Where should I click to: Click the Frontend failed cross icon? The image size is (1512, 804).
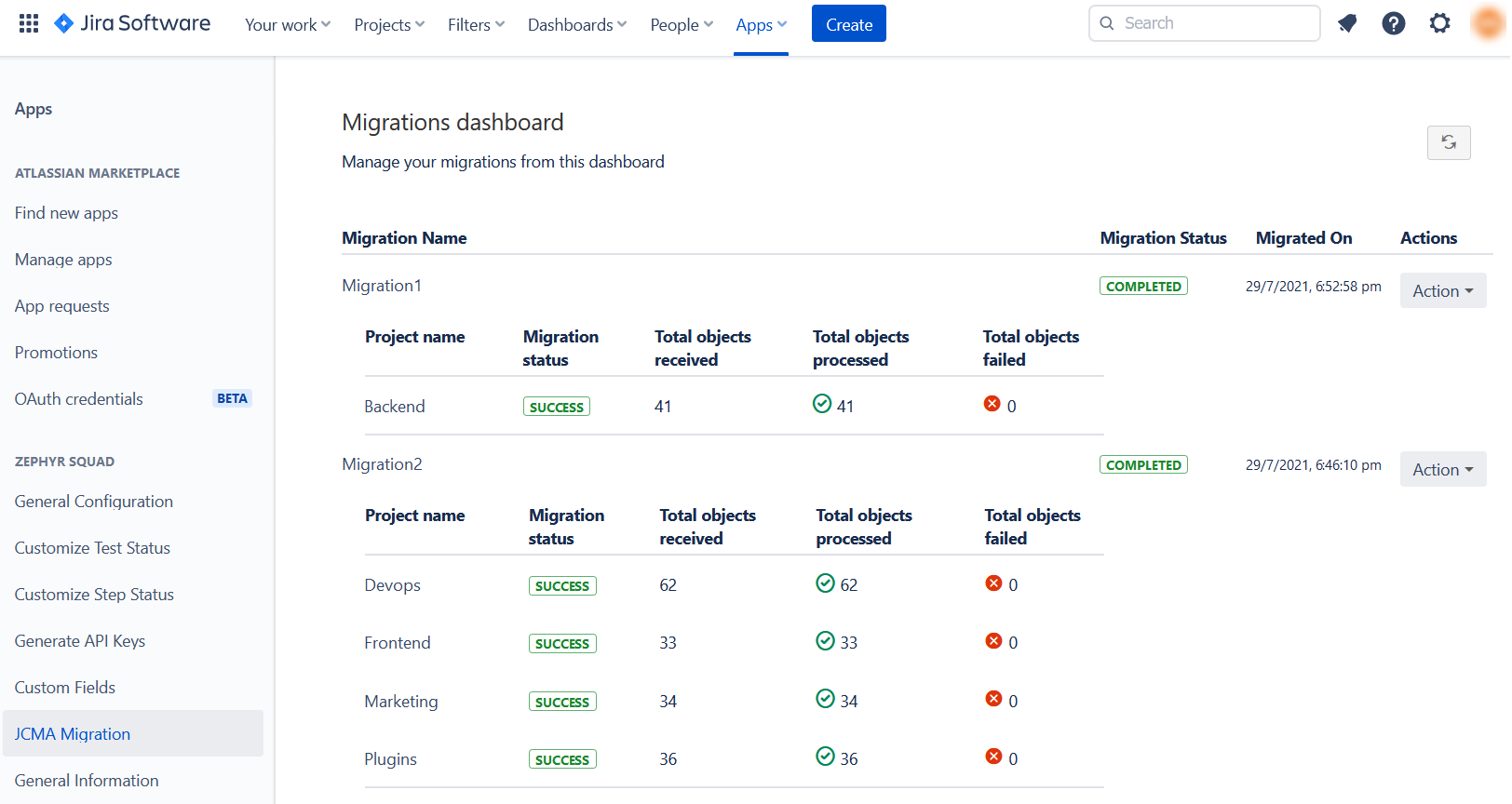994,640
